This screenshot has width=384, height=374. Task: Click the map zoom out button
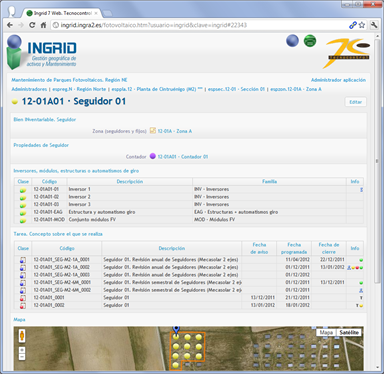point(22,357)
